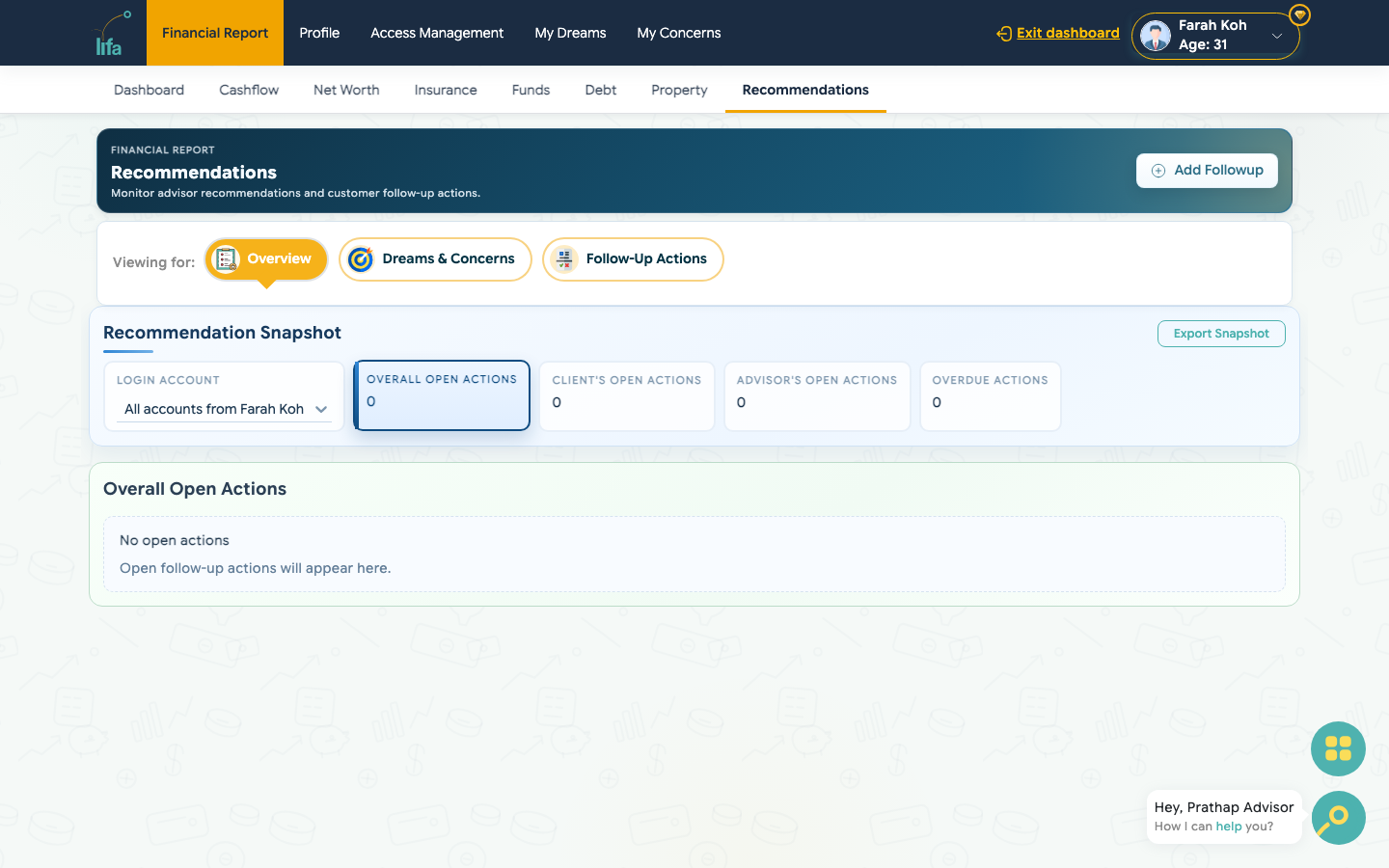Expand the Farah Koh profile dropdown
Image resolution: width=1389 pixels, height=868 pixels.
click(x=1277, y=36)
